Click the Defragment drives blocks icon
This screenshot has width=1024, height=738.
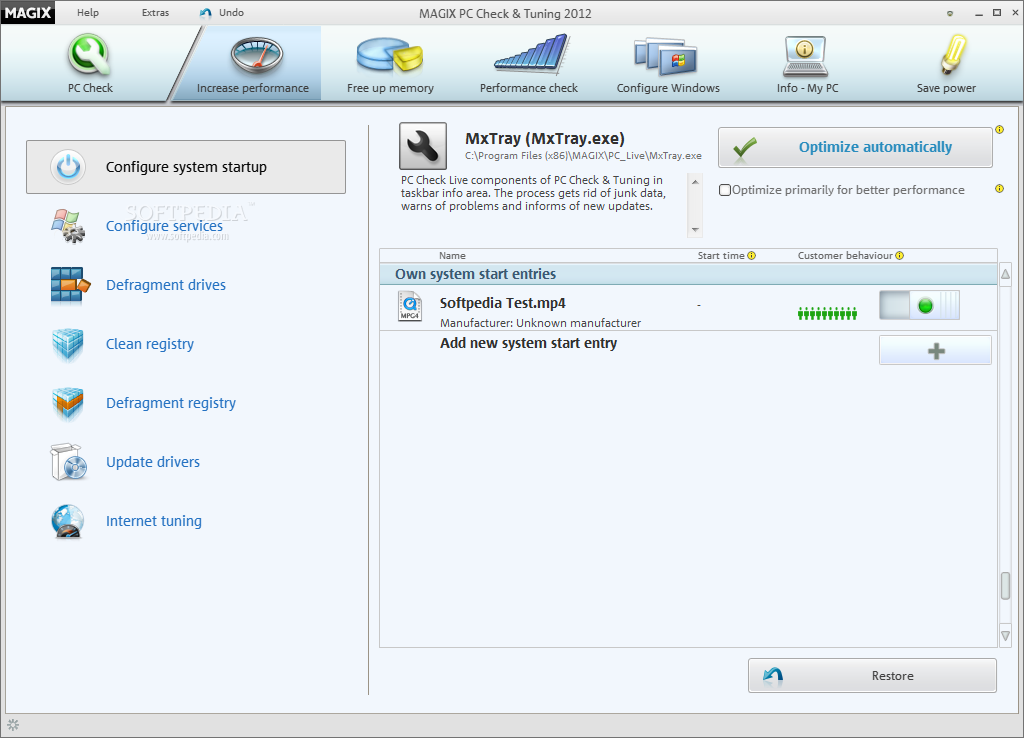[x=69, y=285]
